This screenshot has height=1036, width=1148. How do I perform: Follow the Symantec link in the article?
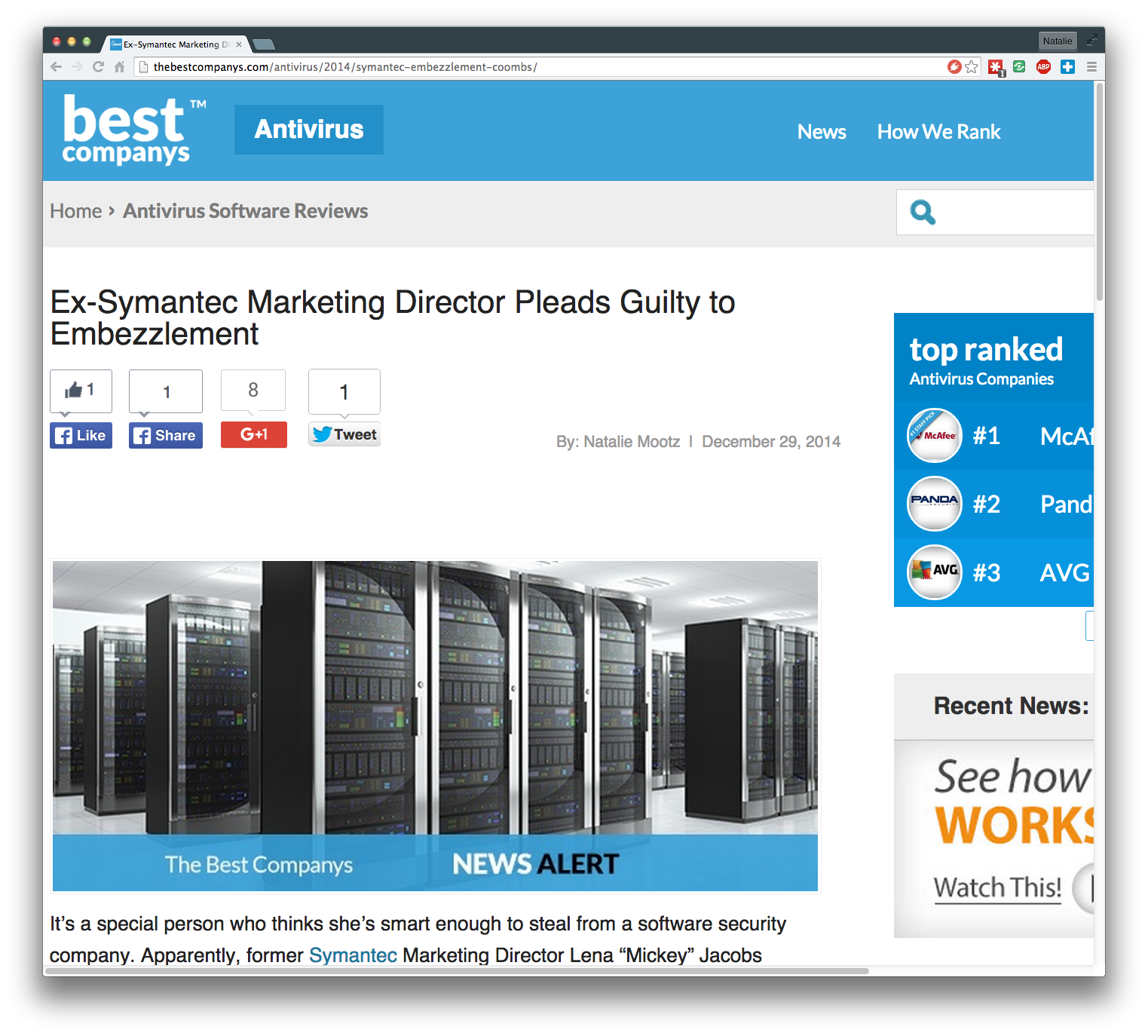click(x=353, y=955)
